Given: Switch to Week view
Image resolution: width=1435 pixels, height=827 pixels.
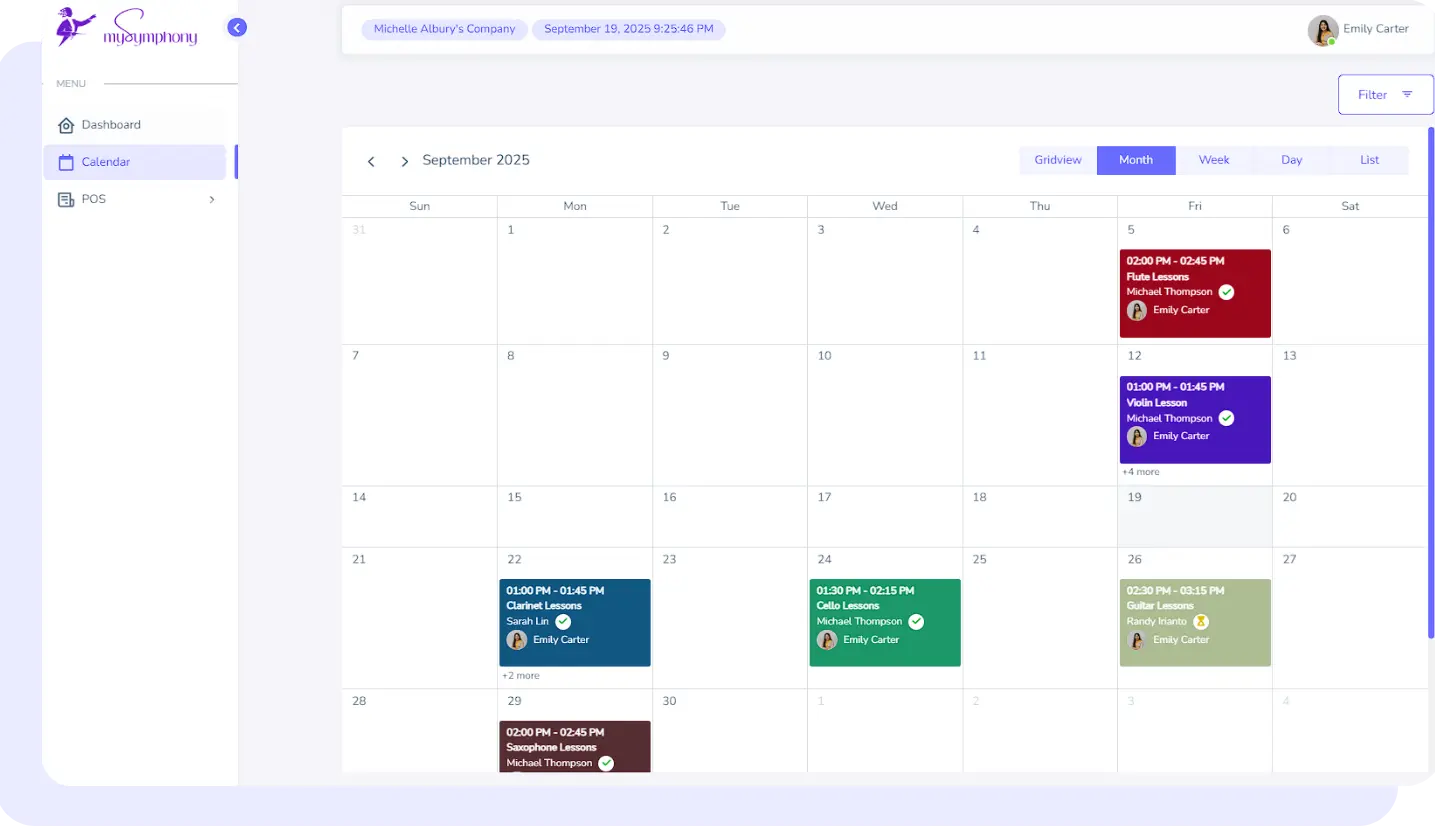Looking at the screenshot, I should click(1213, 160).
